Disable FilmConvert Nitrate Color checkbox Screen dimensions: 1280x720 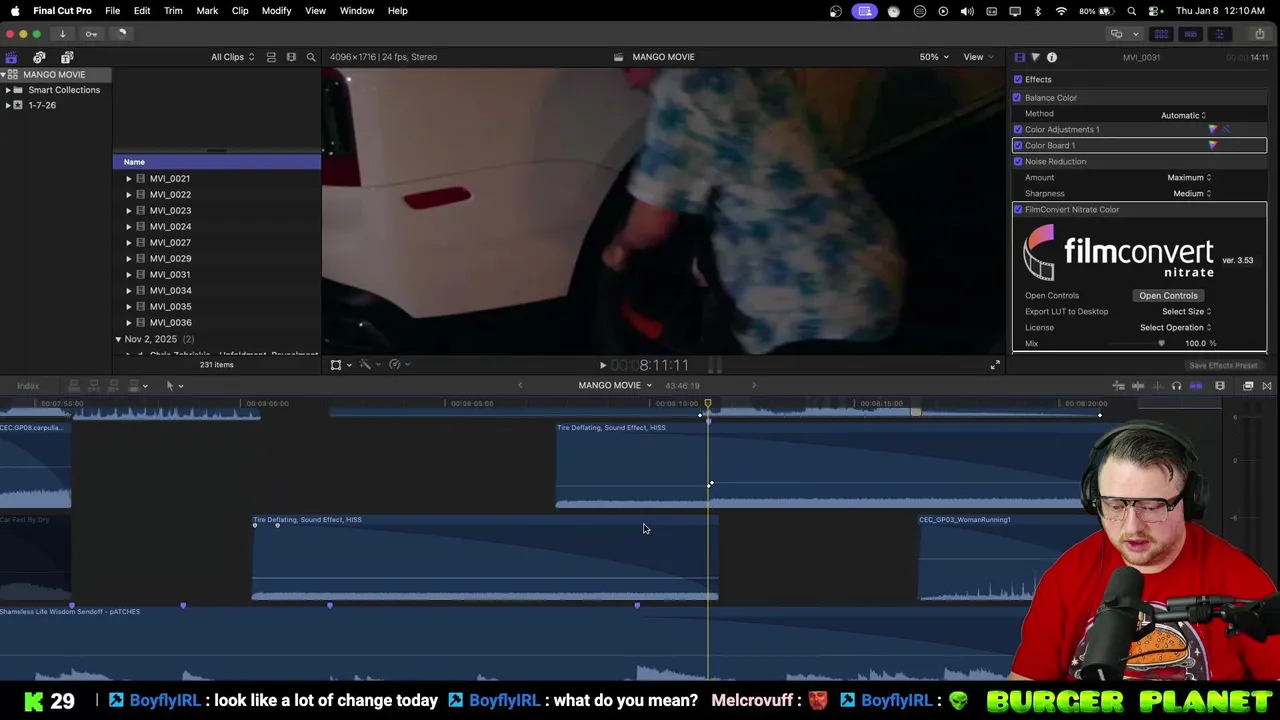pos(1018,210)
